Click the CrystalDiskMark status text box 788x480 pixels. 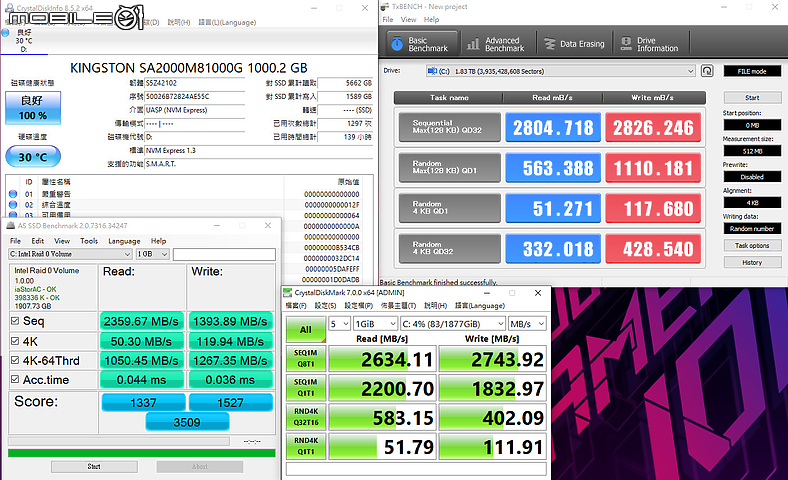pyautogui.click(x=416, y=468)
